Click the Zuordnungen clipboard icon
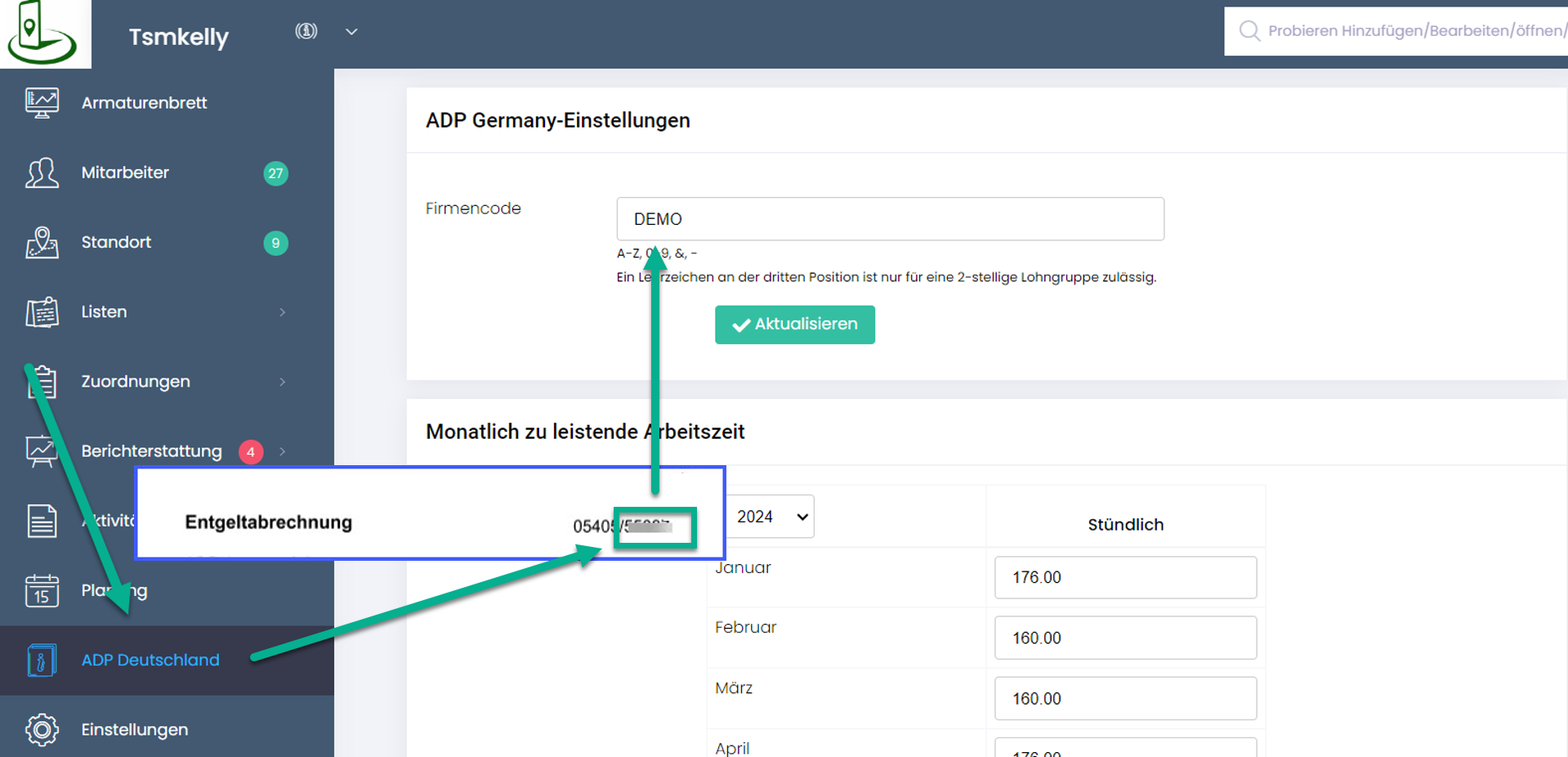 [x=42, y=382]
